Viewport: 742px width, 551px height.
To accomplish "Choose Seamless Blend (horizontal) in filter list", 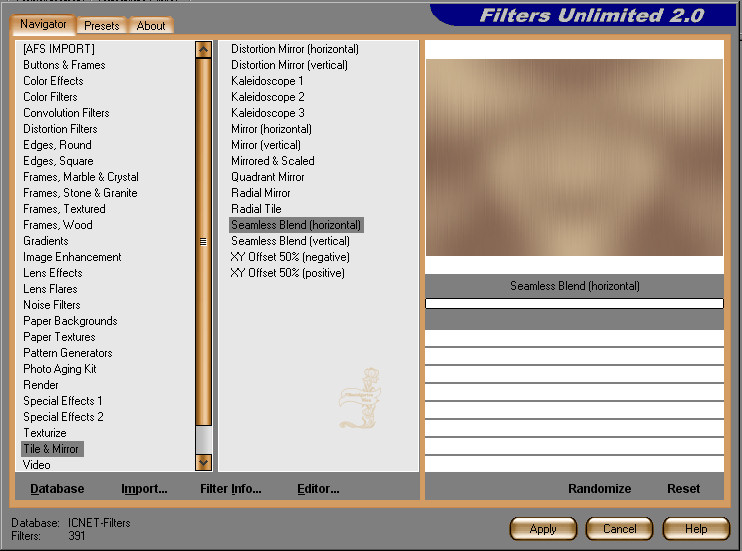I will click(296, 225).
